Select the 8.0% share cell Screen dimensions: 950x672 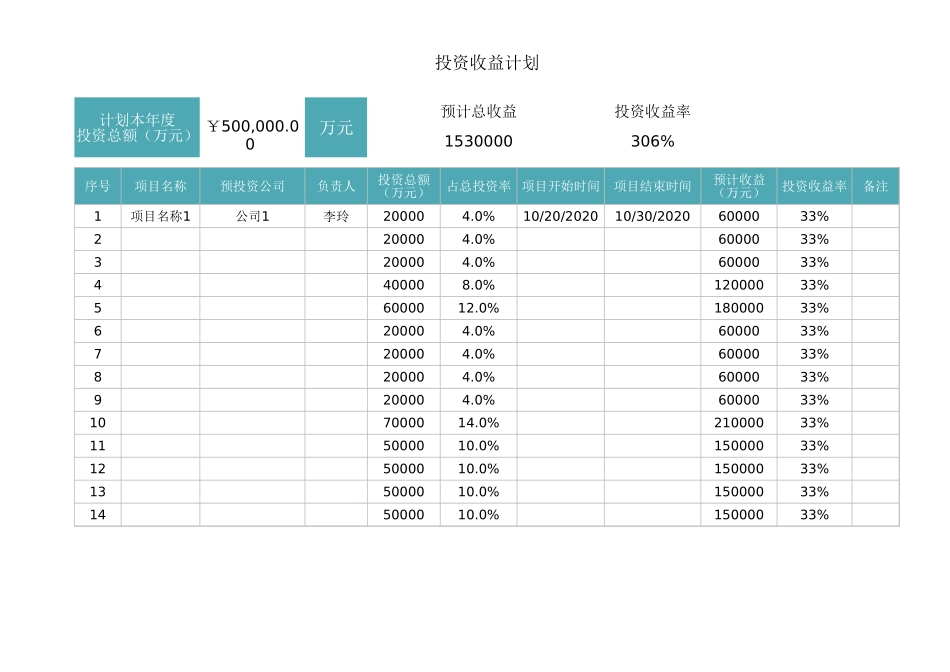(x=479, y=285)
